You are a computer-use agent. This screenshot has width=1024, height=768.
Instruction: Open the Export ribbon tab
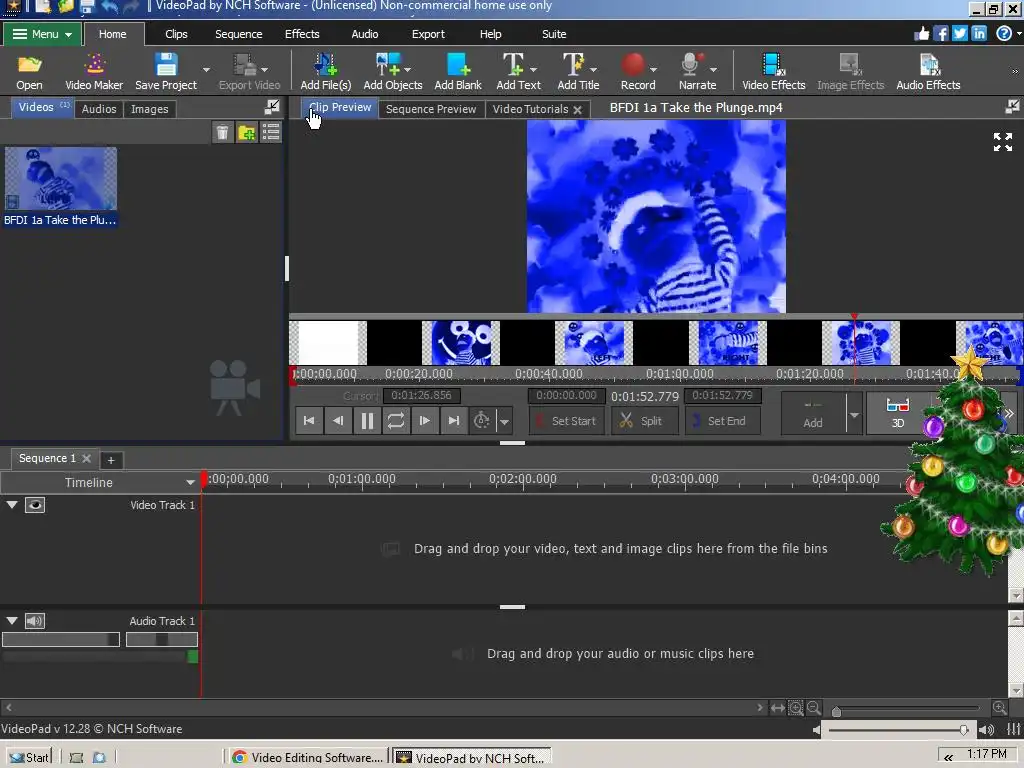pyautogui.click(x=428, y=34)
